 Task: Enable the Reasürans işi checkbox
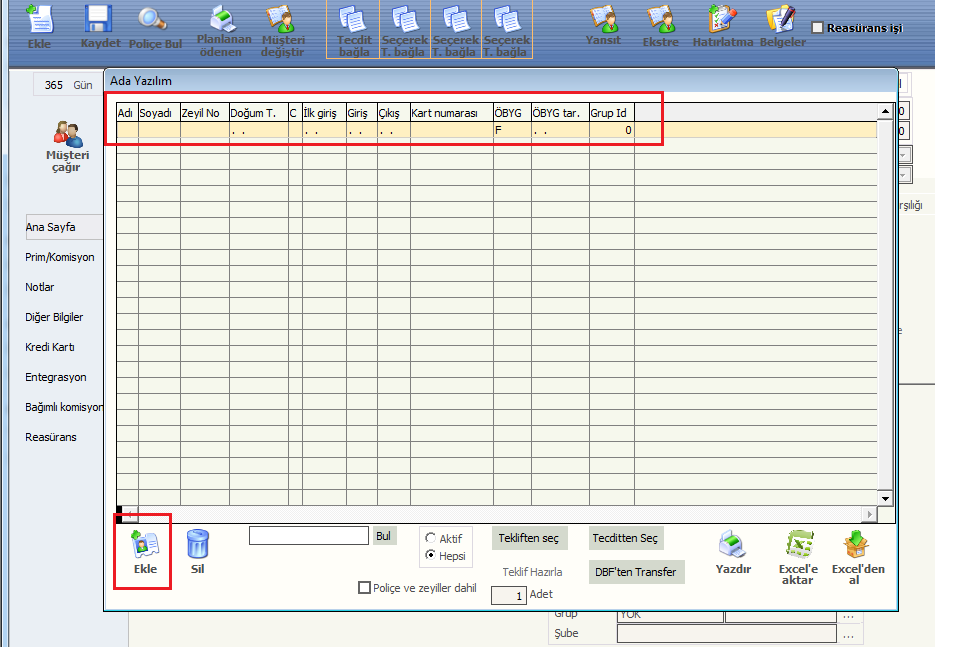818,28
